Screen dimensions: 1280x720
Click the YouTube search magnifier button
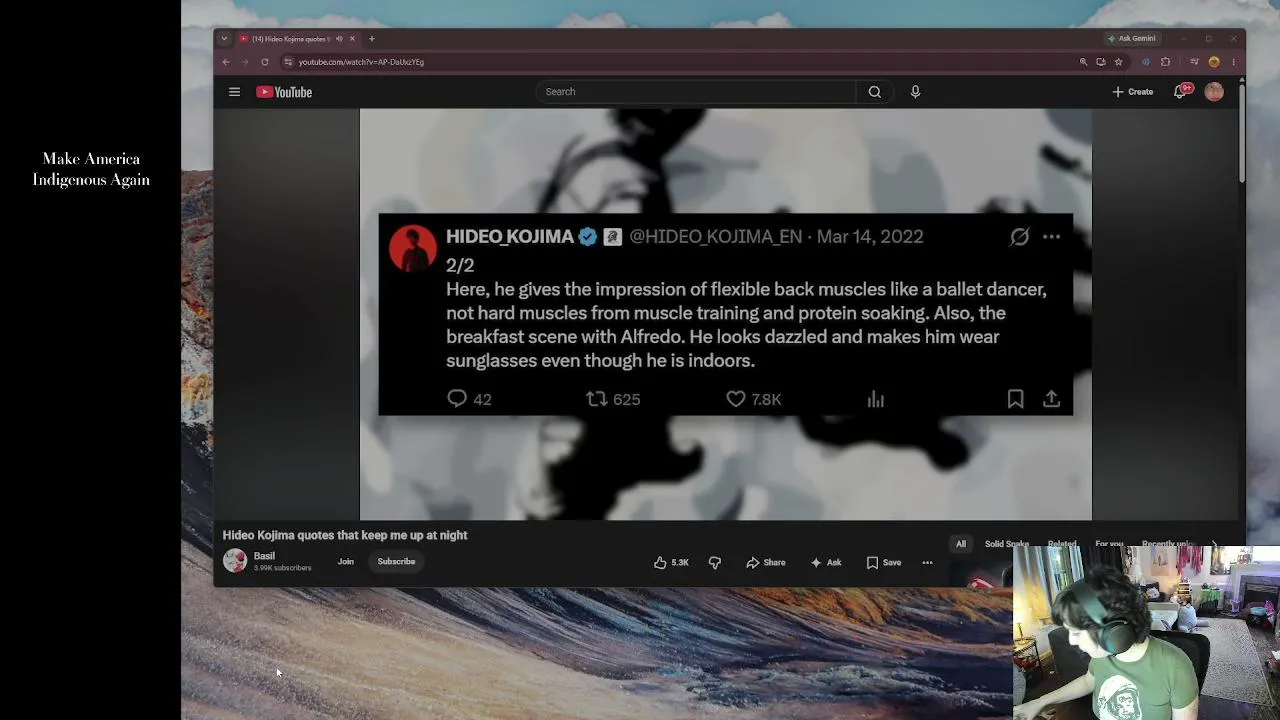click(874, 92)
